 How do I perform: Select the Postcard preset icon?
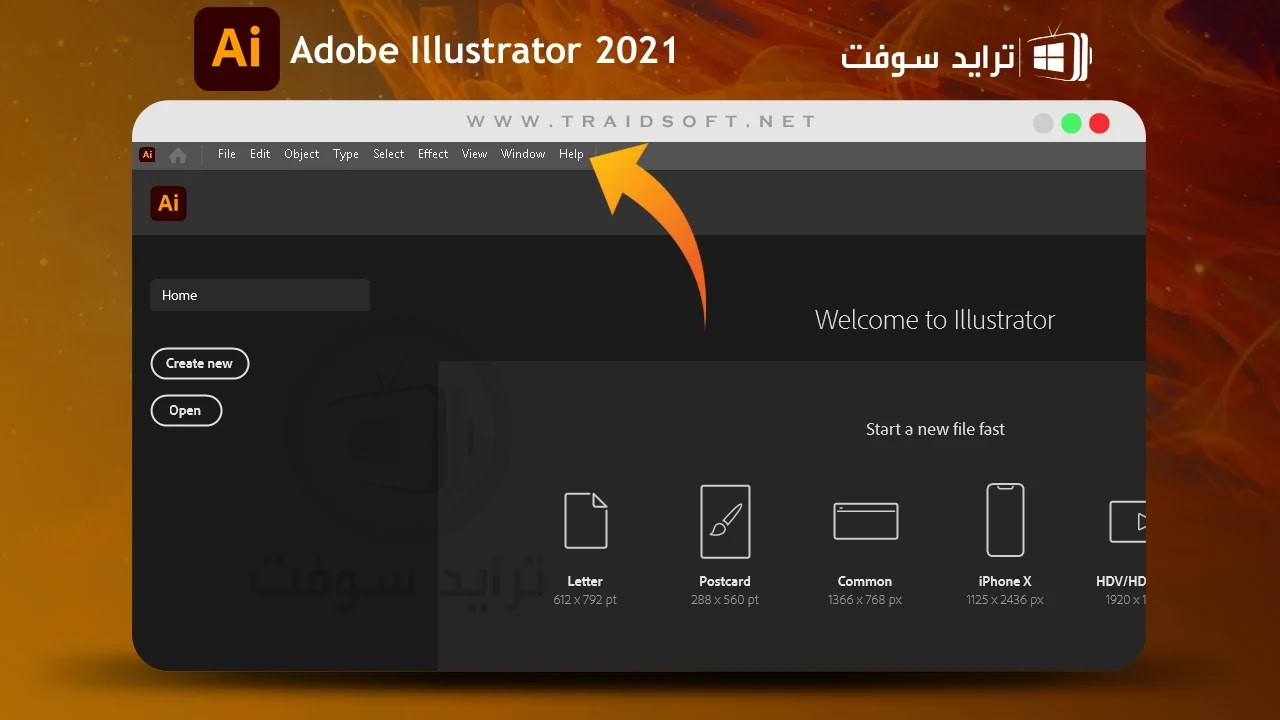tap(725, 521)
